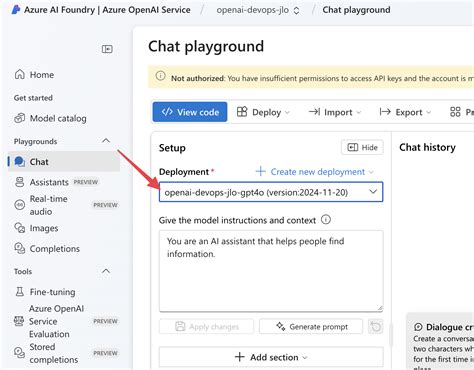Hide the Setup panel

(x=362, y=147)
